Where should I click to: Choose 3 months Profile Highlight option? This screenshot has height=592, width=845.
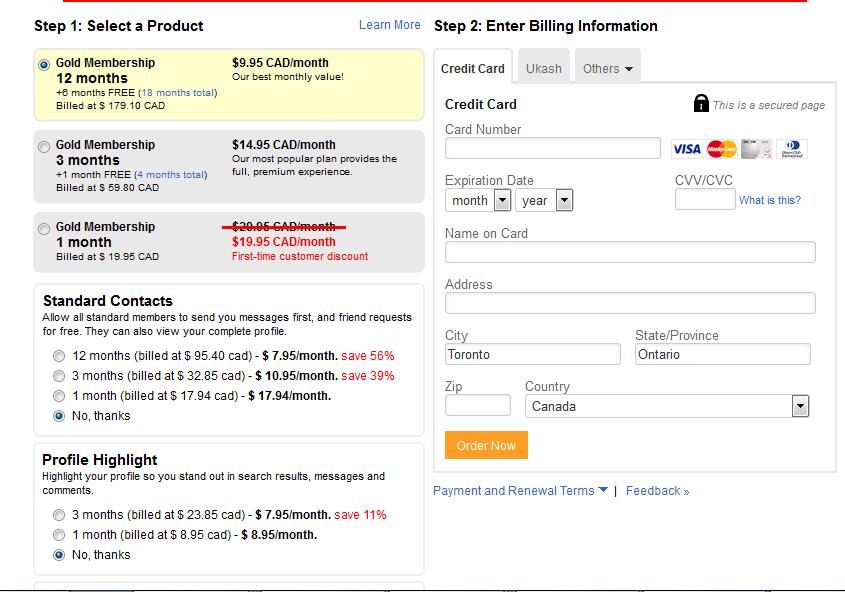coord(59,515)
